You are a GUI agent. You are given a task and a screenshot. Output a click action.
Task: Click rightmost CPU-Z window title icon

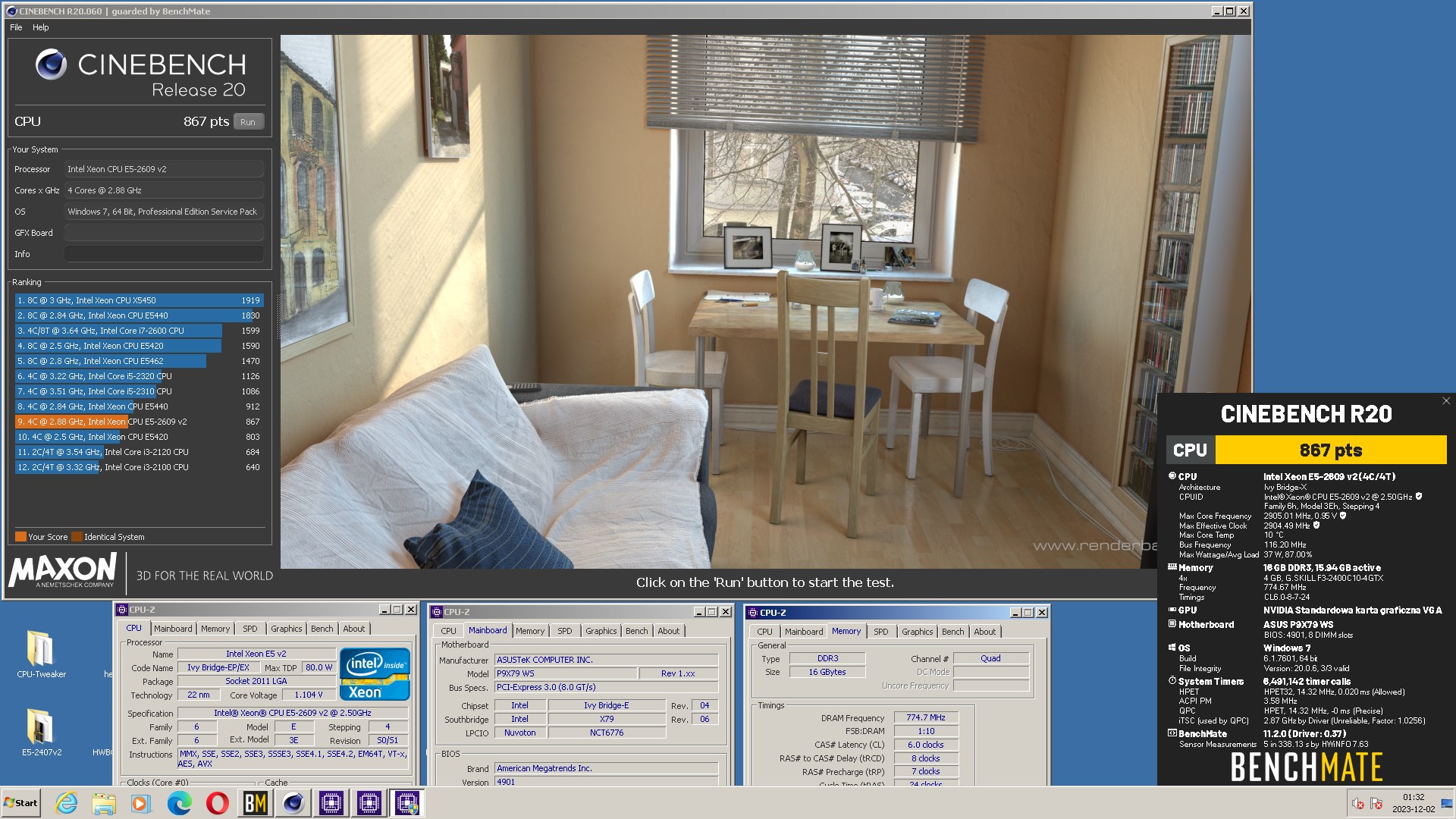click(752, 613)
